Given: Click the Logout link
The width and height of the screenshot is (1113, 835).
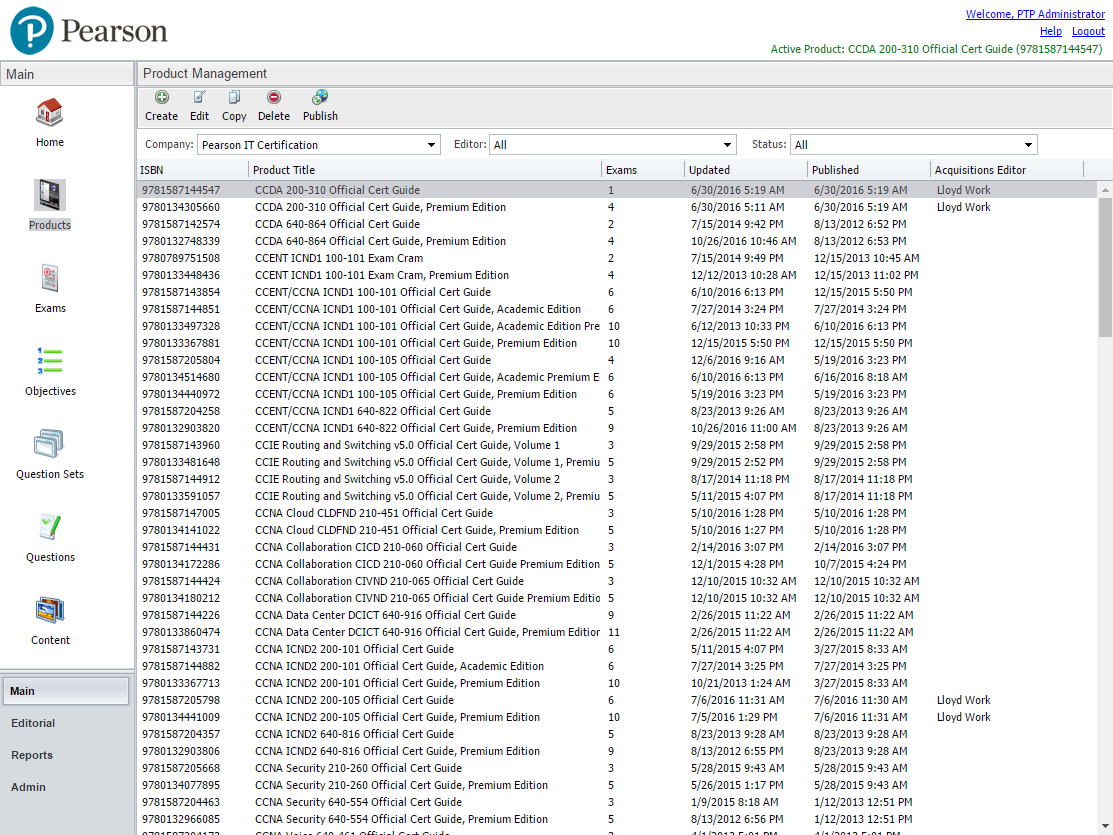Looking at the screenshot, I should (1088, 31).
